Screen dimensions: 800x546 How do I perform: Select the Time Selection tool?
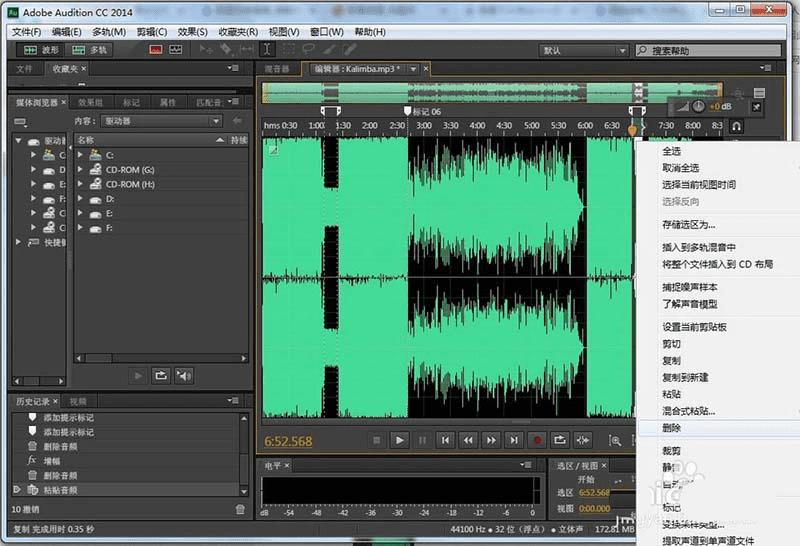(267, 49)
